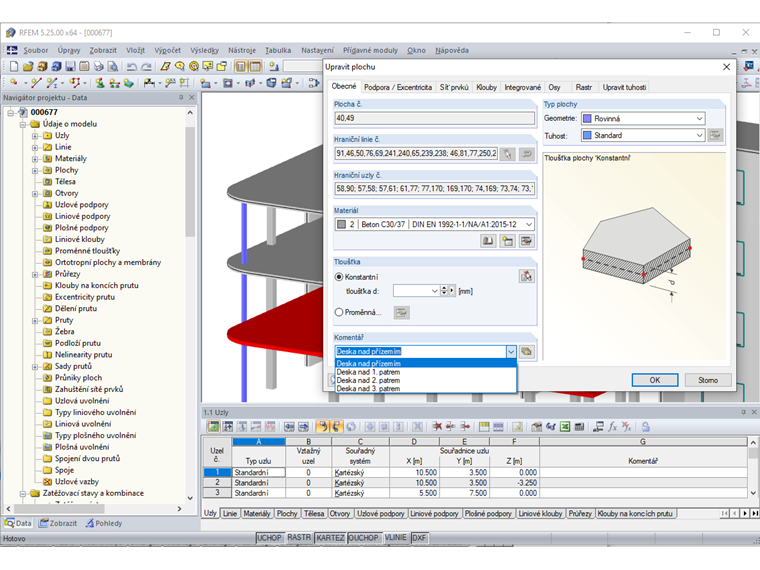
Task: Click the icon right of boundary line picker
Action: [x=526, y=154]
